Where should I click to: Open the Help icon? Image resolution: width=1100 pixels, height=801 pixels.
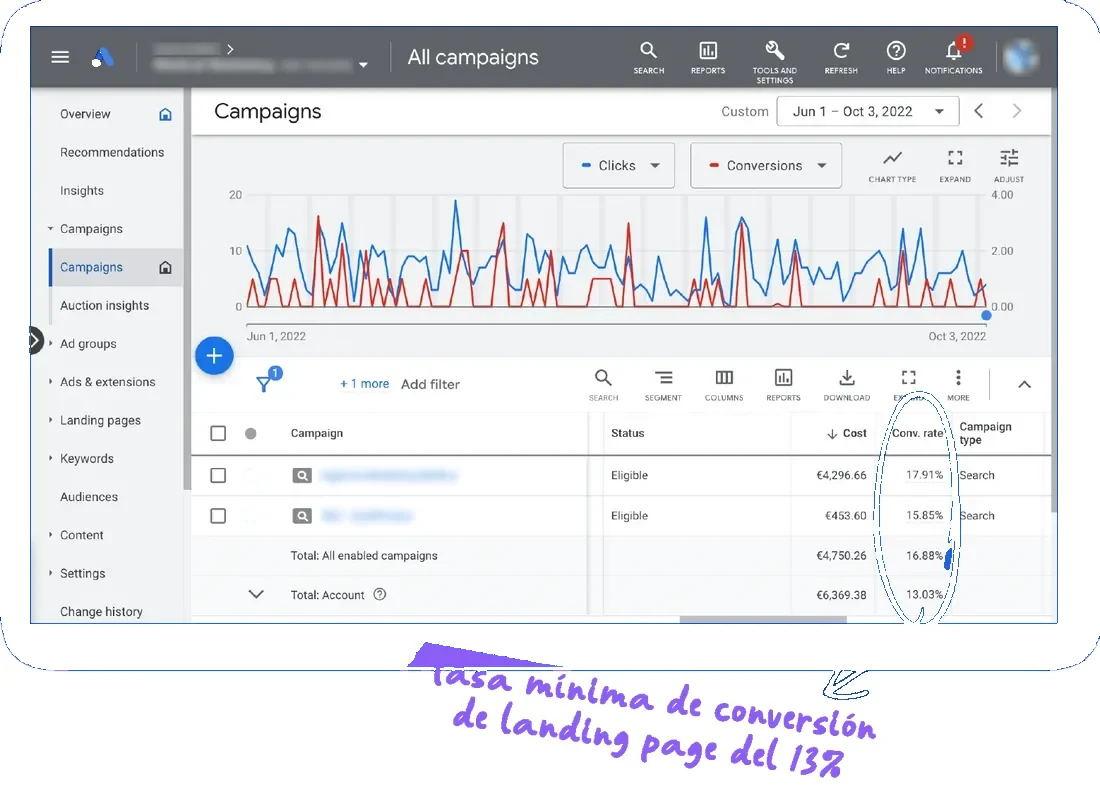(896, 58)
